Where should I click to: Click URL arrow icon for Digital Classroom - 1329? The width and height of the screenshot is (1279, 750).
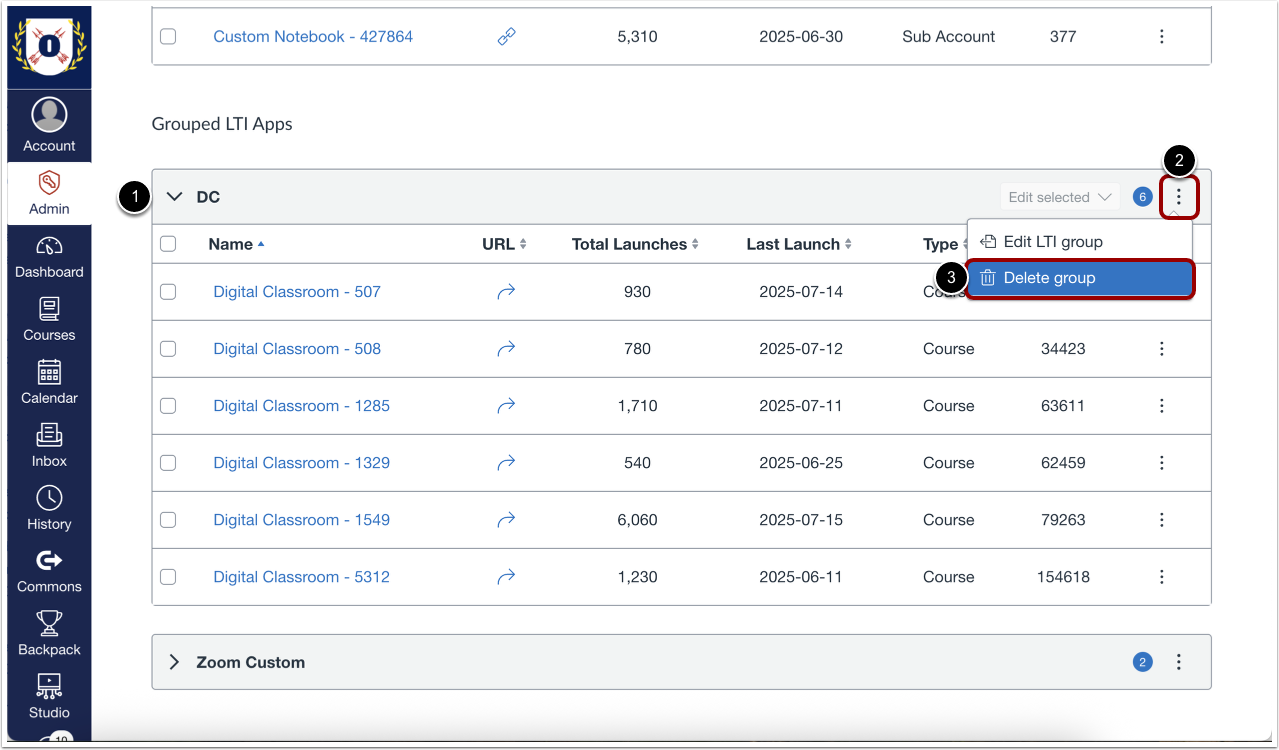tap(506, 463)
